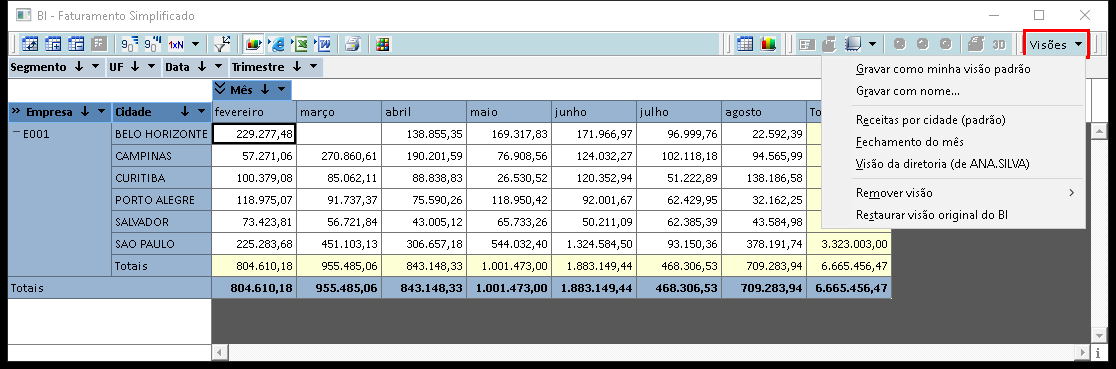Screen dimensions: 1116x369
Task: Select the PORTO ALEGRE row label
Action: click(x=162, y=199)
